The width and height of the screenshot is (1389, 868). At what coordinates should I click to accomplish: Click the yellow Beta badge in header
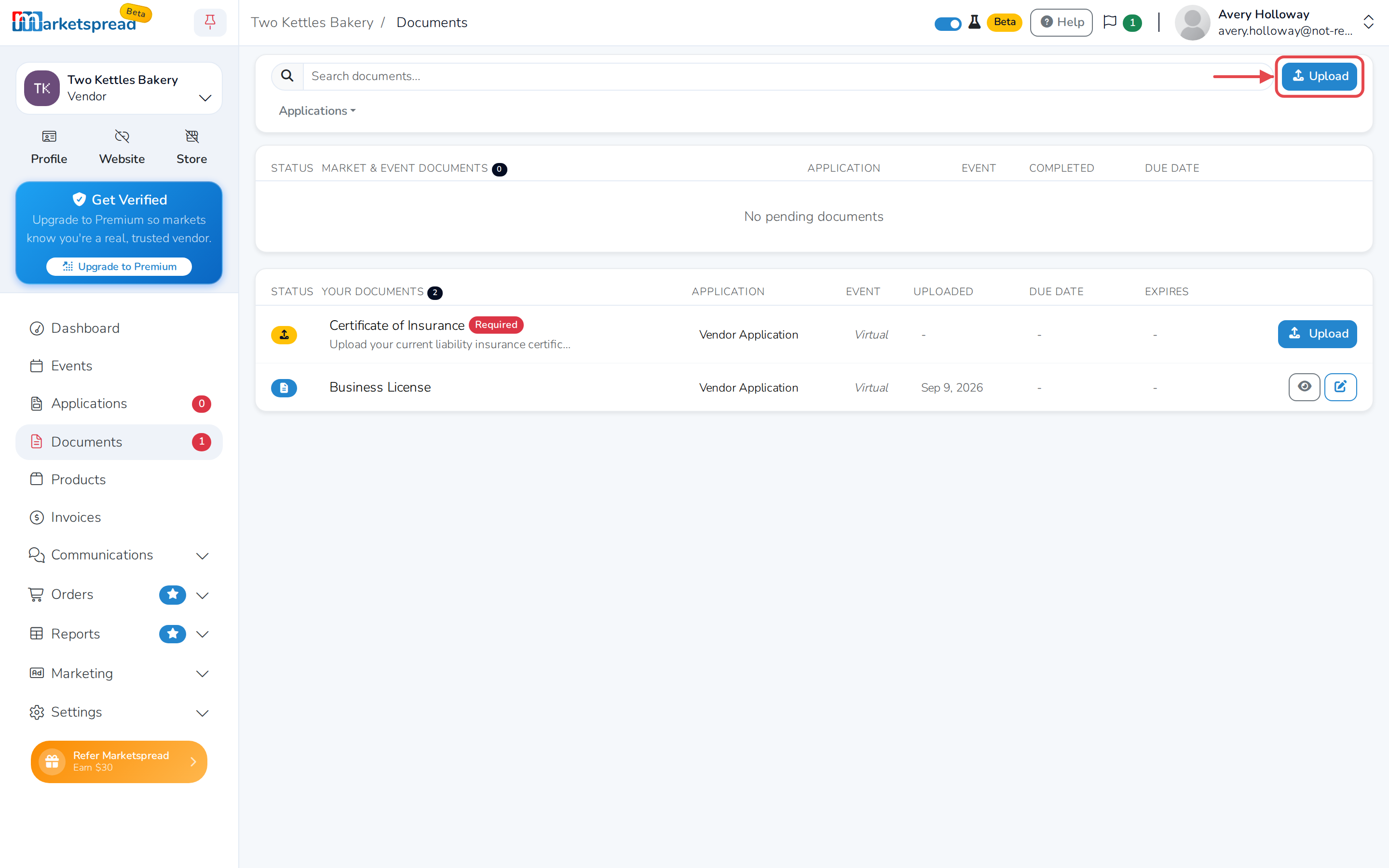point(1005,22)
